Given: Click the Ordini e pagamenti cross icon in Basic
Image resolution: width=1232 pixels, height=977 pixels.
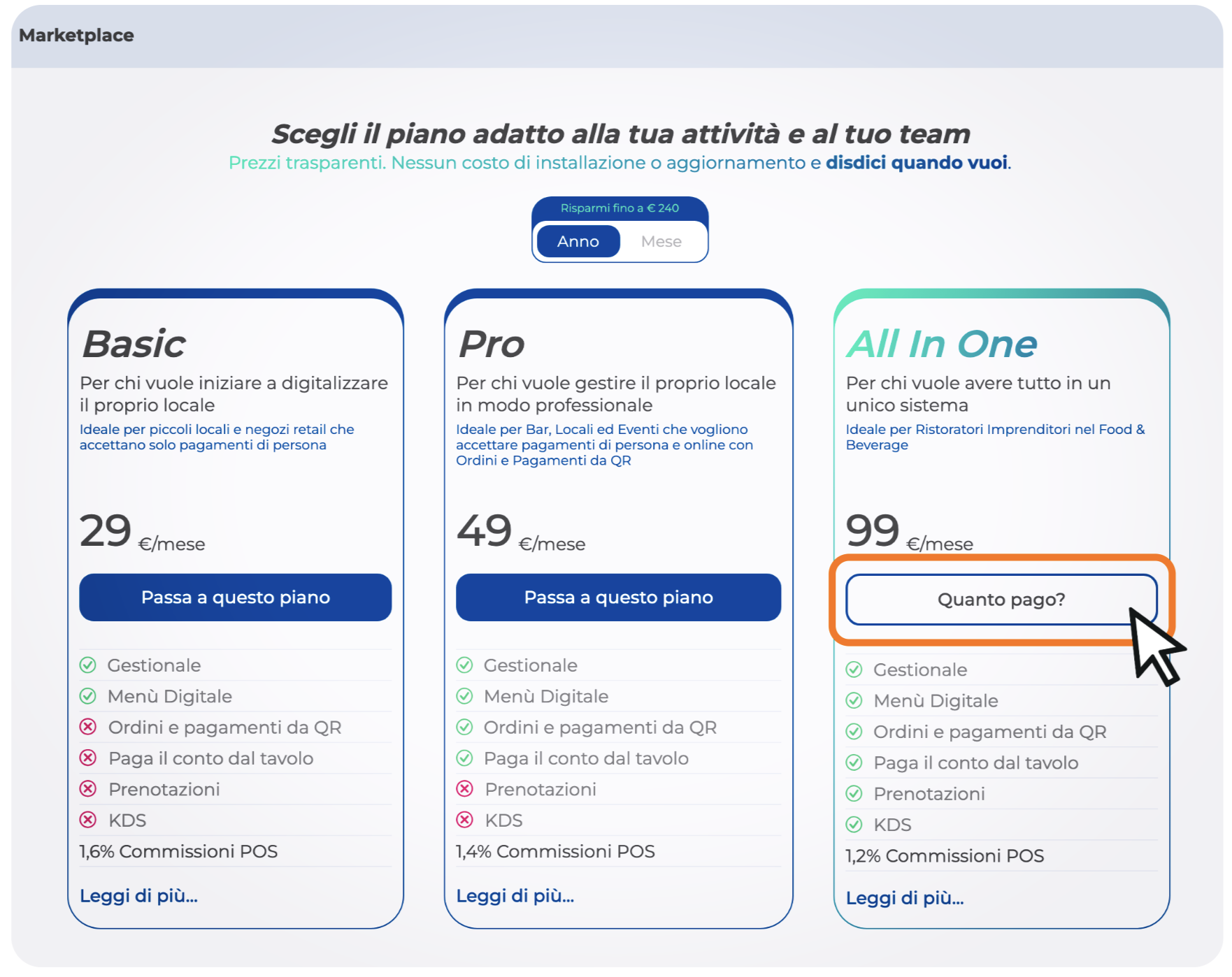Looking at the screenshot, I should tap(88, 727).
